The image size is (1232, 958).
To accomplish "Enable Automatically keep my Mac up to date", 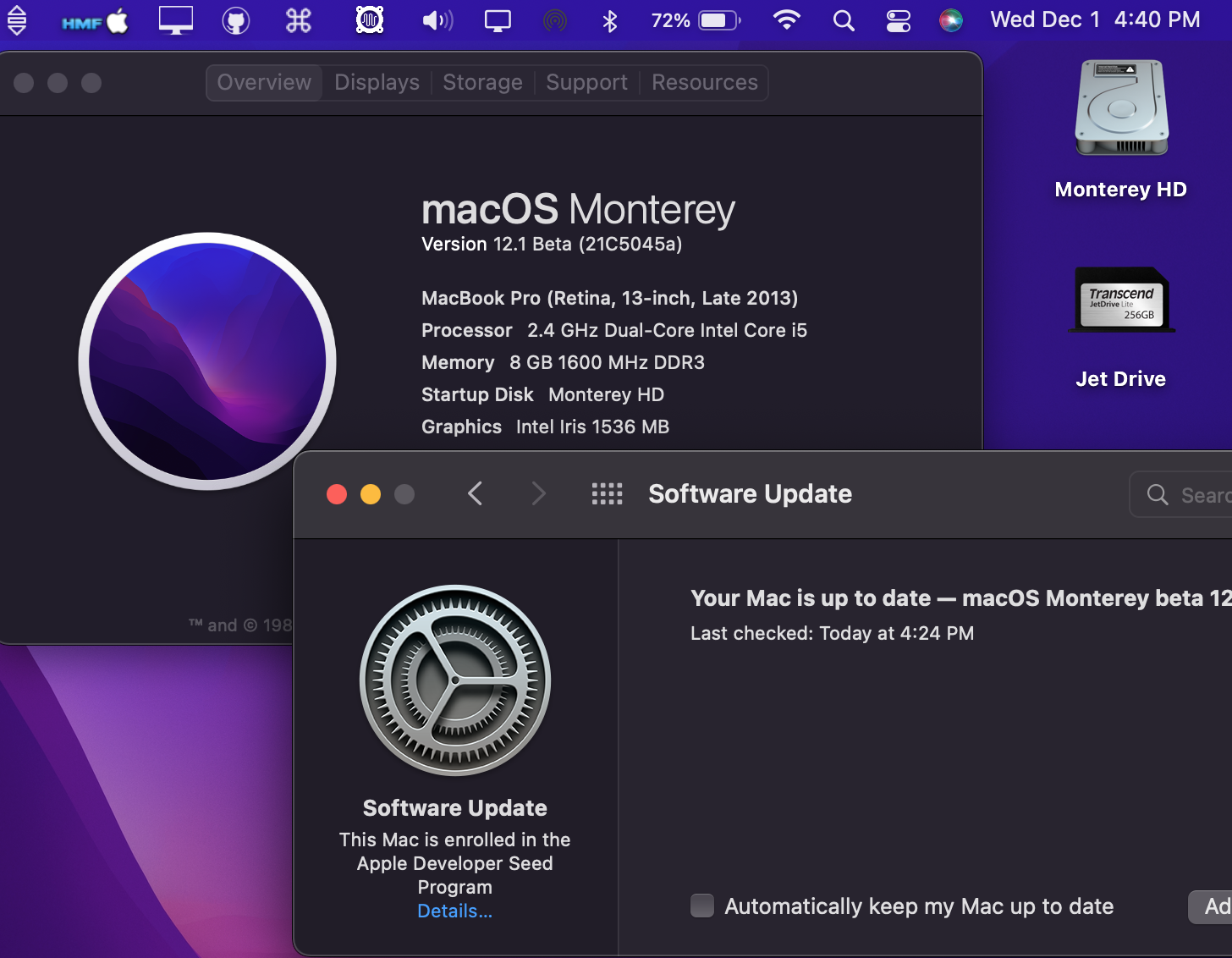I will (x=702, y=906).
